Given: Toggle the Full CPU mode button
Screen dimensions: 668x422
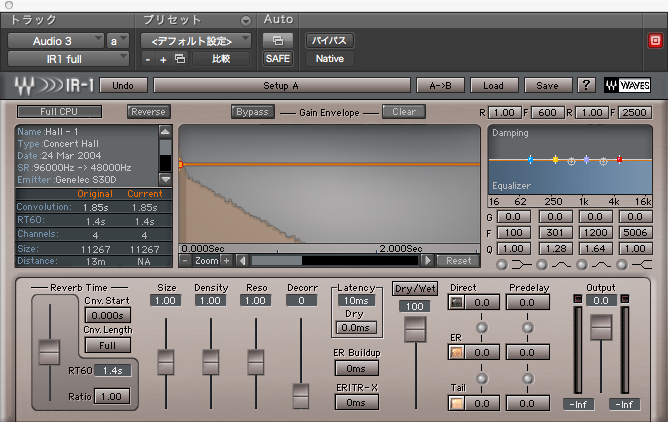Looking at the screenshot, I should pyautogui.click(x=59, y=112).
